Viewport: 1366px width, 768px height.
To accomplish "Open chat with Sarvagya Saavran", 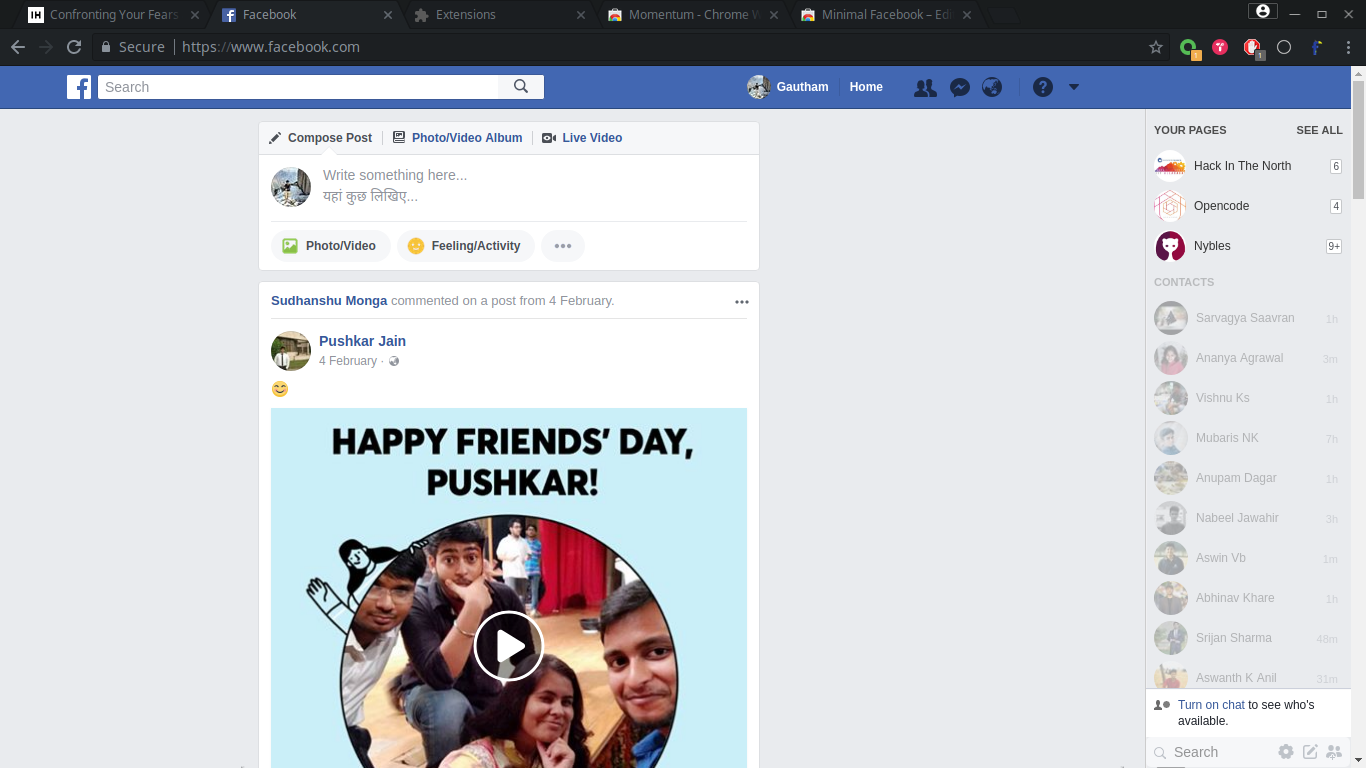I will [x=1246, y=318].
